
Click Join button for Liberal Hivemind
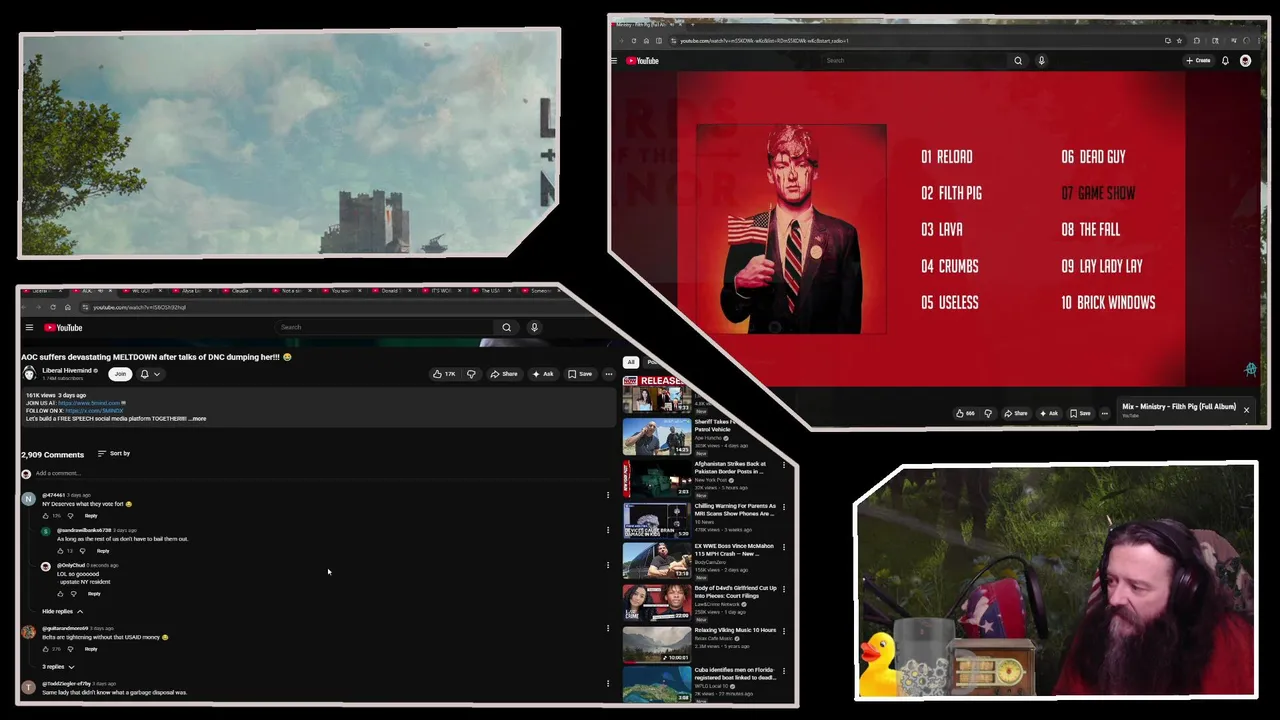tap(120, 374)
